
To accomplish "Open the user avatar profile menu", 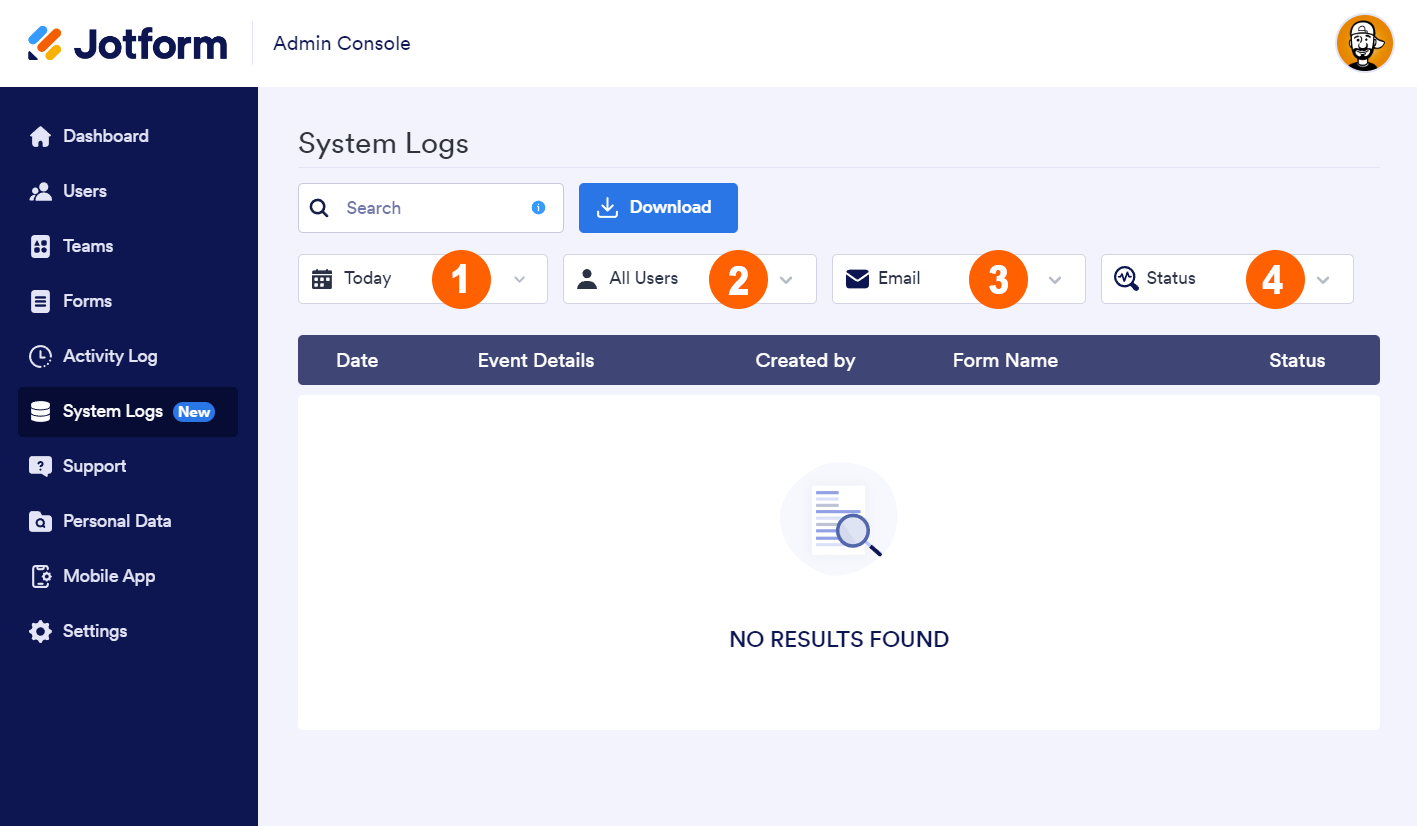I will [x=1365, y=43].
